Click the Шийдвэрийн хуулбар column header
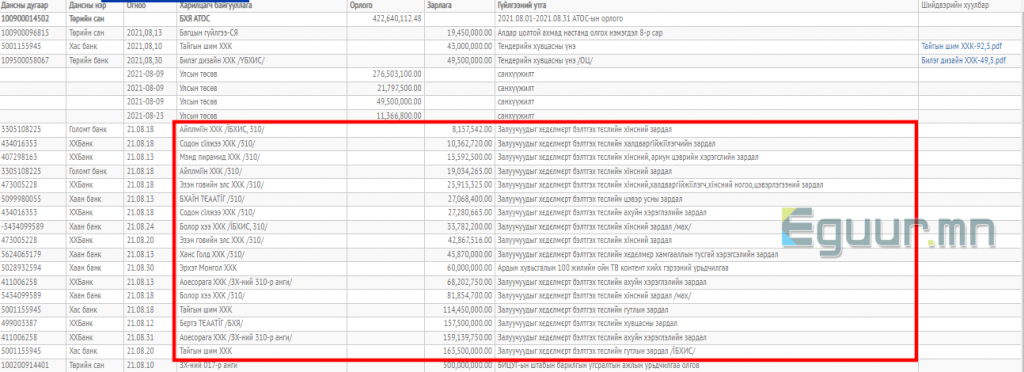The height and width of the screenshot is (372, 1024). [x=953, y=5]
